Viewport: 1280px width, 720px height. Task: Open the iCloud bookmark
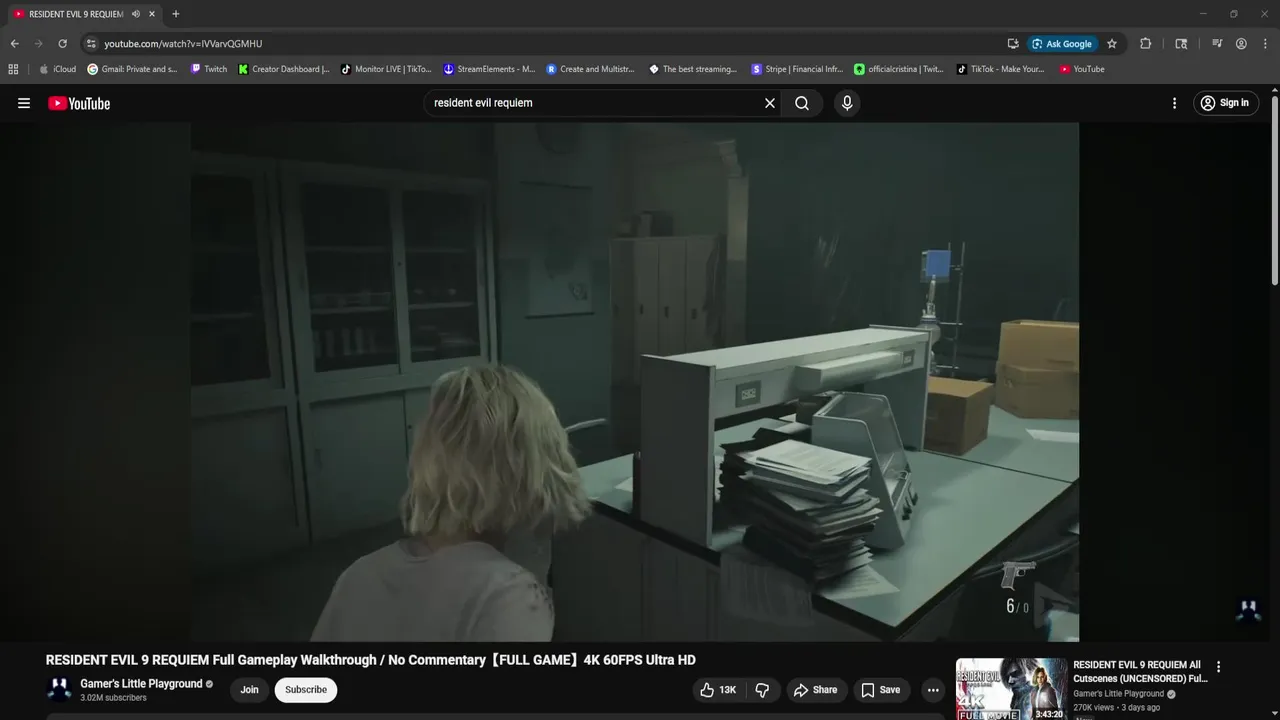click(57, 69)
